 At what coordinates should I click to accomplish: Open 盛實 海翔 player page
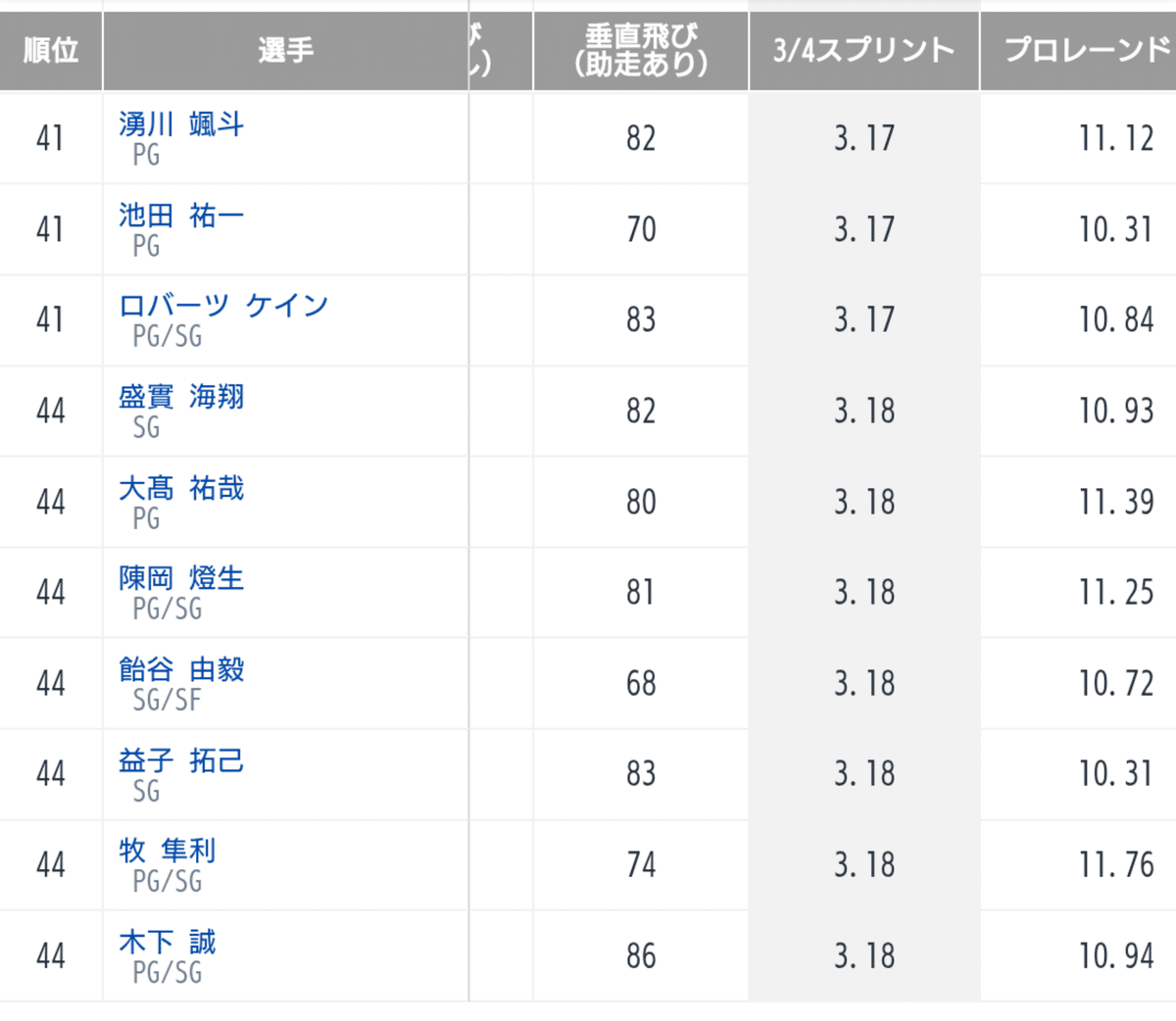[181, 397]
